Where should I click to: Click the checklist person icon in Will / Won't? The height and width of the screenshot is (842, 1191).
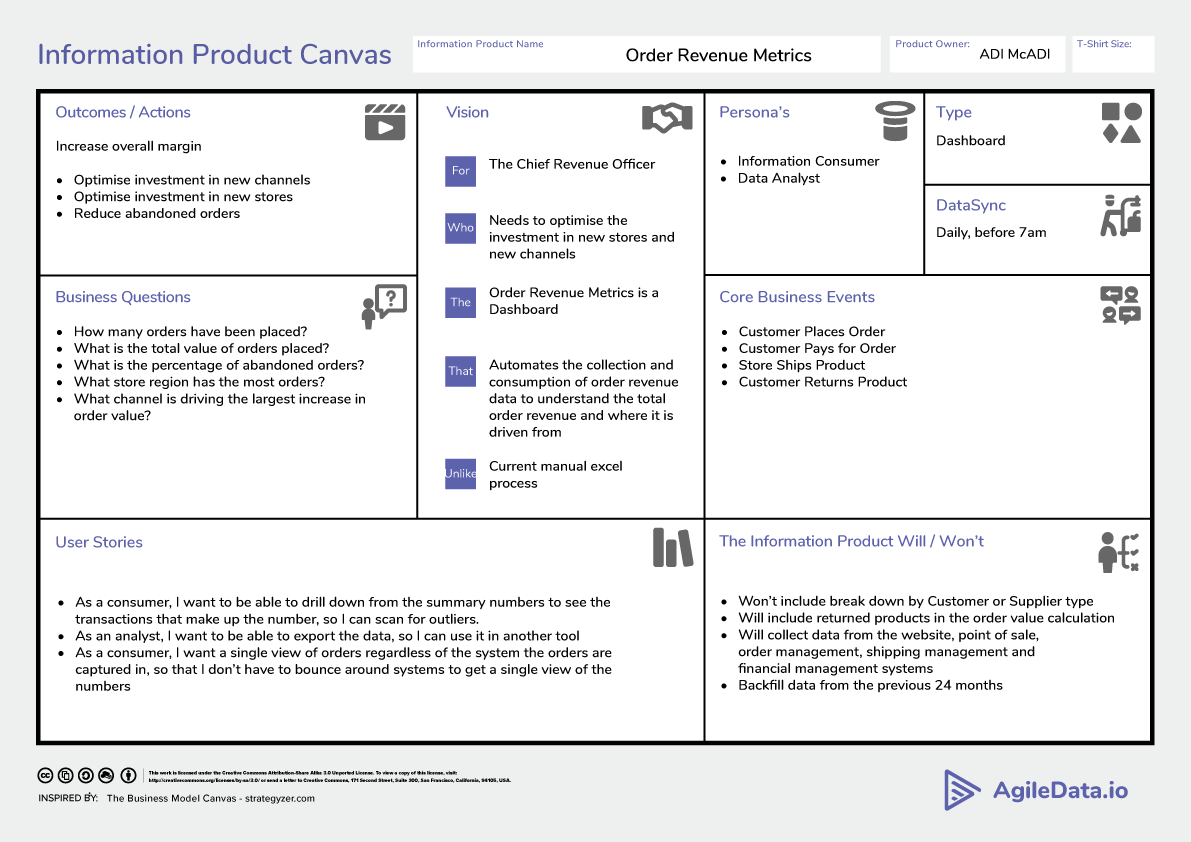pyautogui.click(x=1119, y=552)
